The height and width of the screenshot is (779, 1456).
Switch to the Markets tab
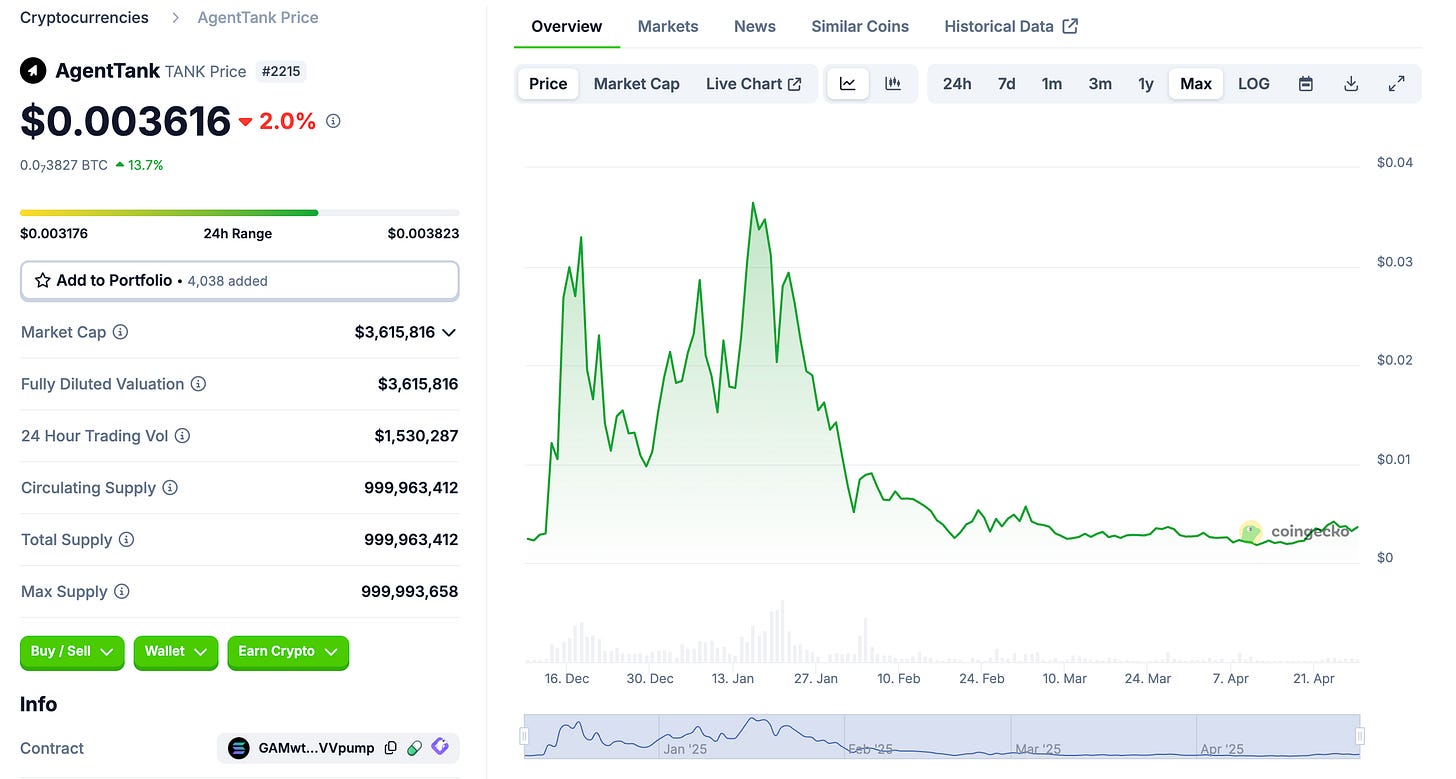(x=668, y=26)
